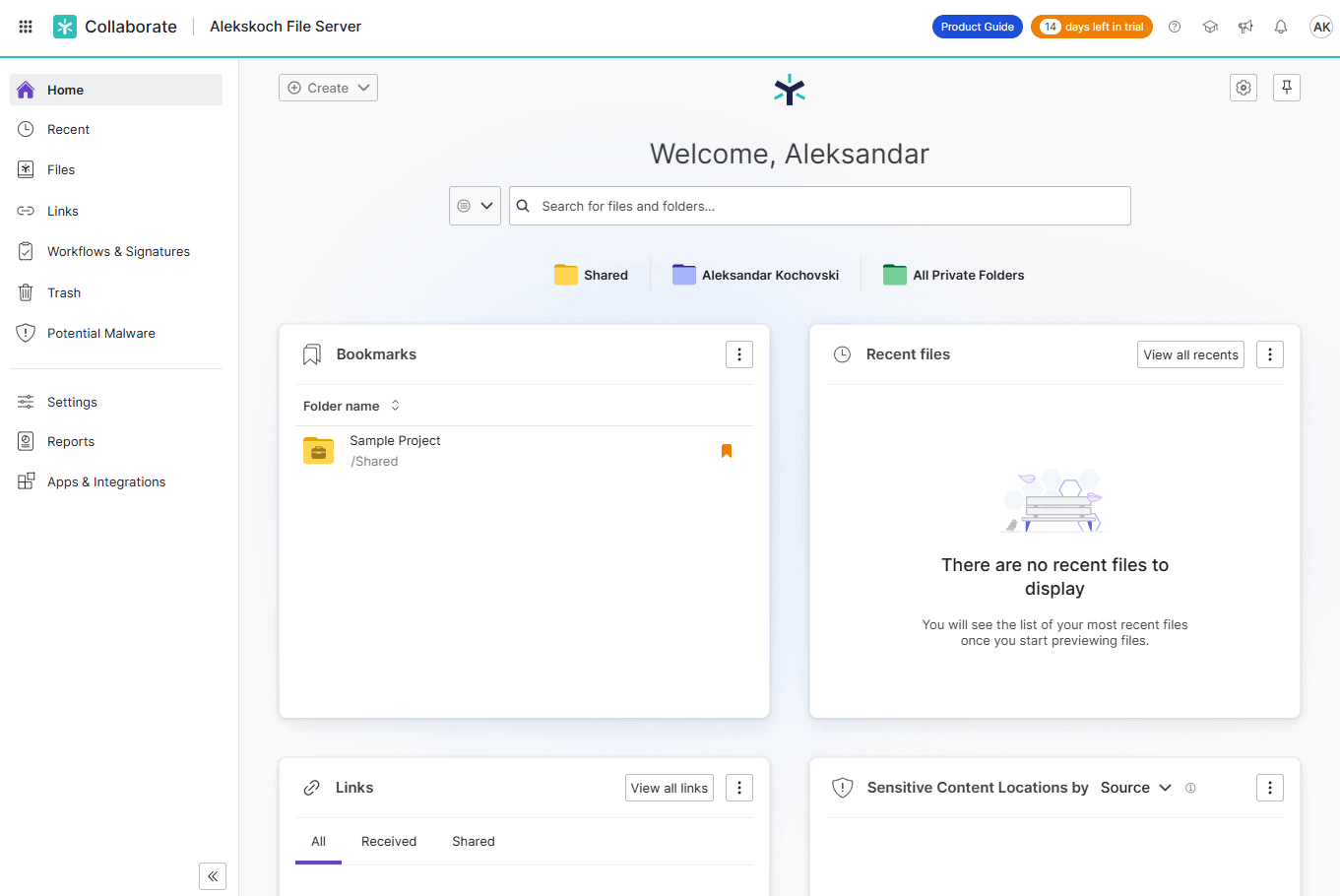1340x896 pixels.
Task: Sort bookmarks by Folder name
Action: (x=351, y=406)
